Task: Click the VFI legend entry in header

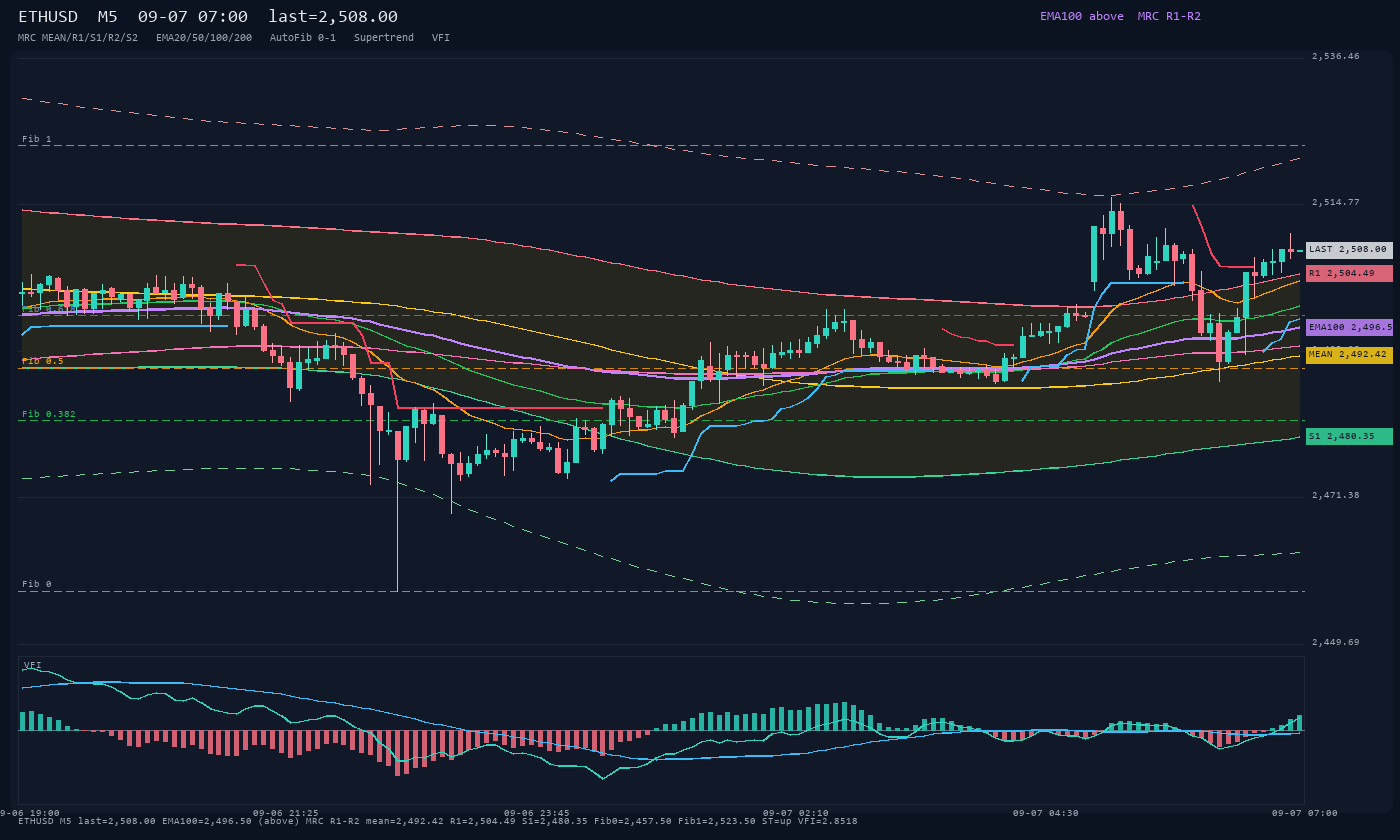Action: coord(441,38)
